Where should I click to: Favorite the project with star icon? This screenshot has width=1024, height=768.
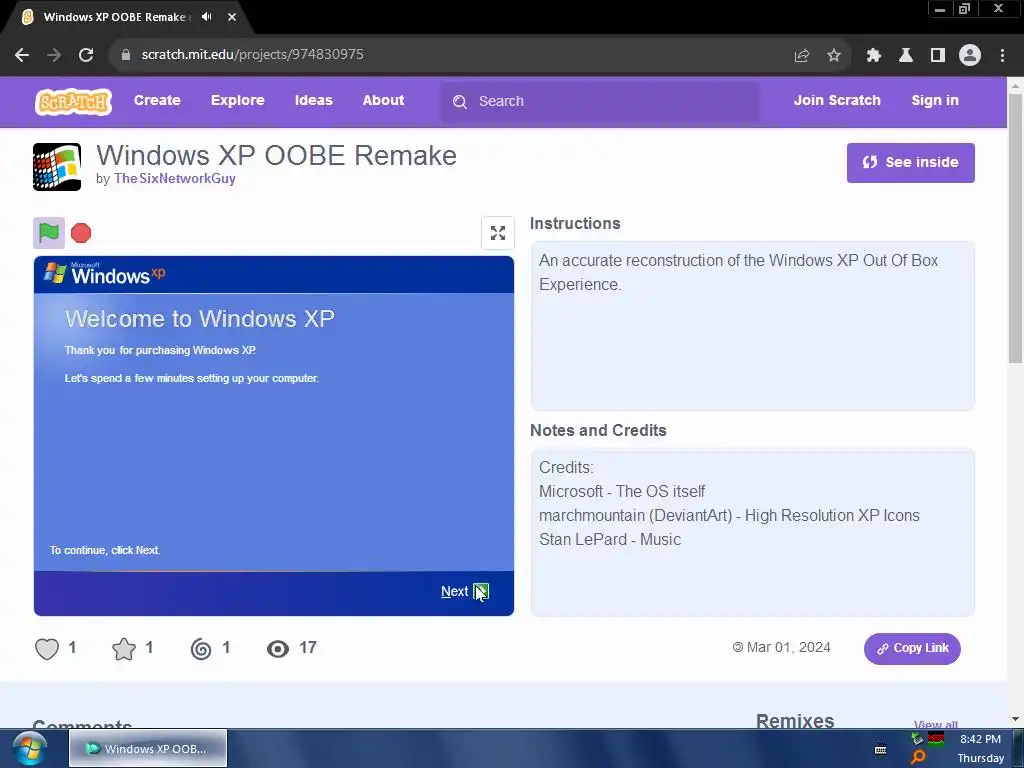click(124, 648)
